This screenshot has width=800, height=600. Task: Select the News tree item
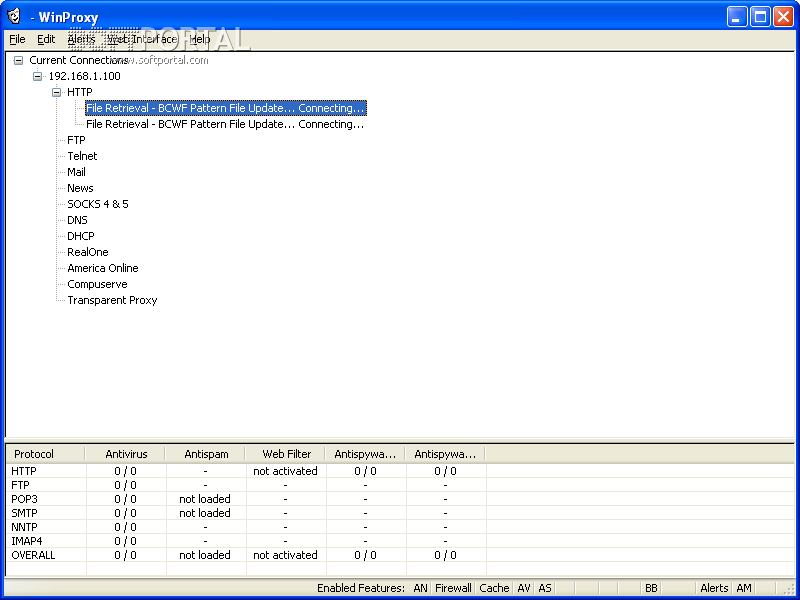pos(80,188)
